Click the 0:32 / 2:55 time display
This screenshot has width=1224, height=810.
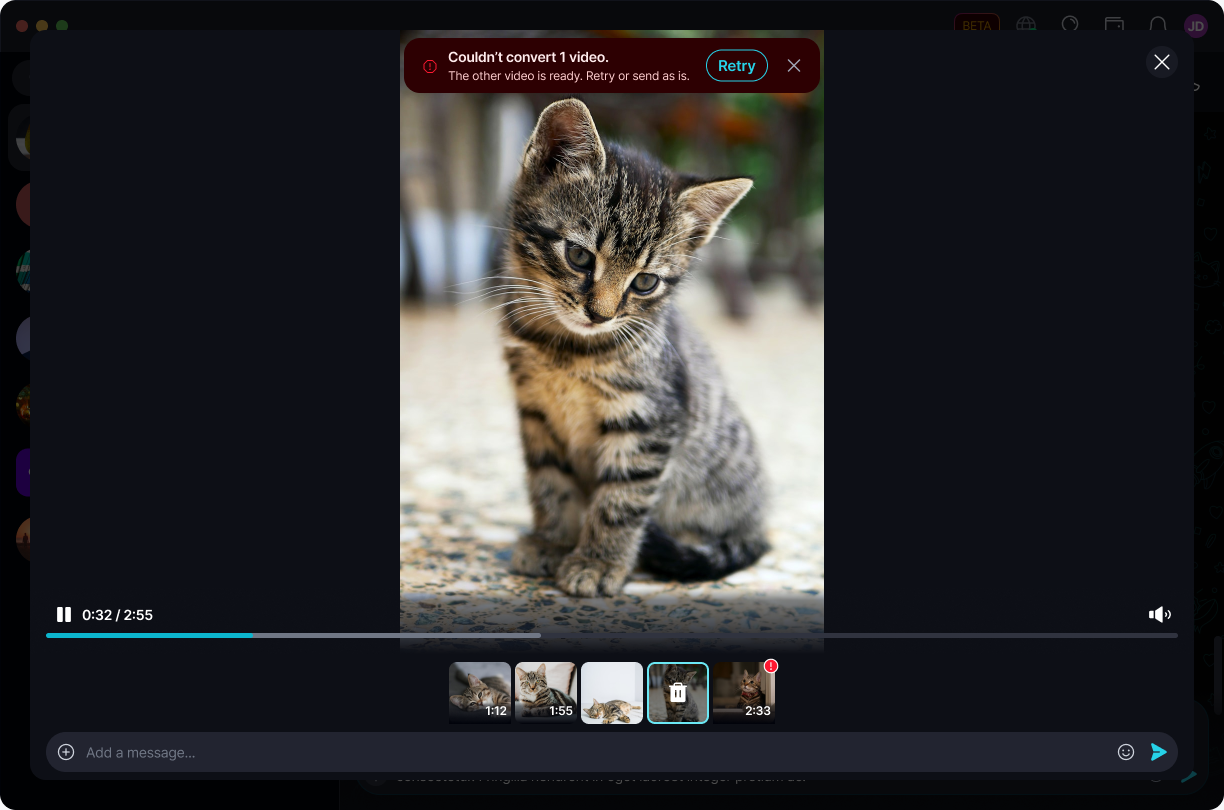(117, 615)
